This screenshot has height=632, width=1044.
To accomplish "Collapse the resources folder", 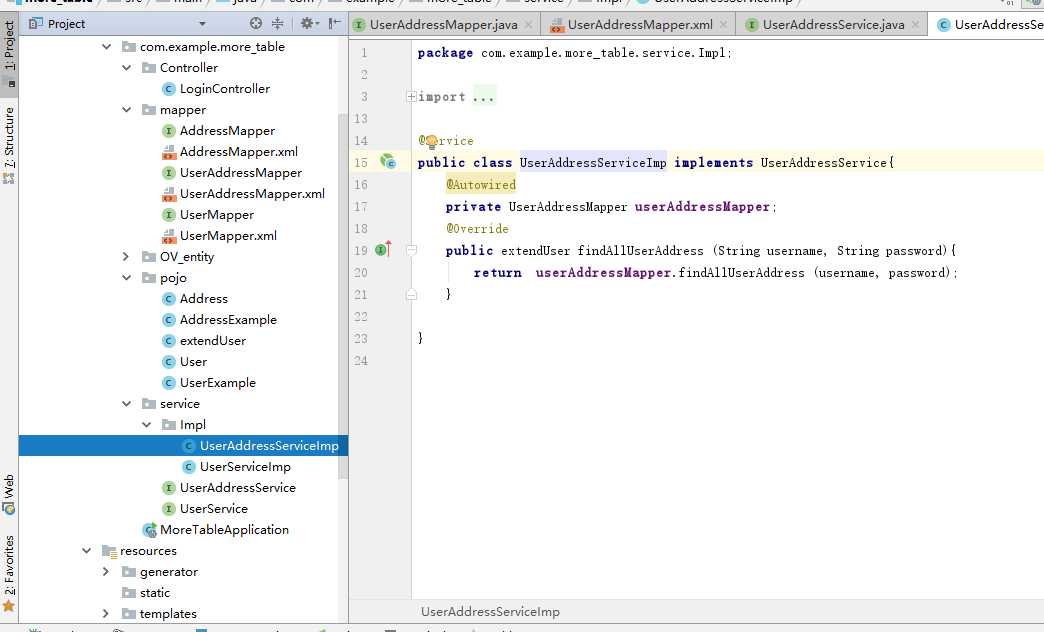I will point(87,550).
